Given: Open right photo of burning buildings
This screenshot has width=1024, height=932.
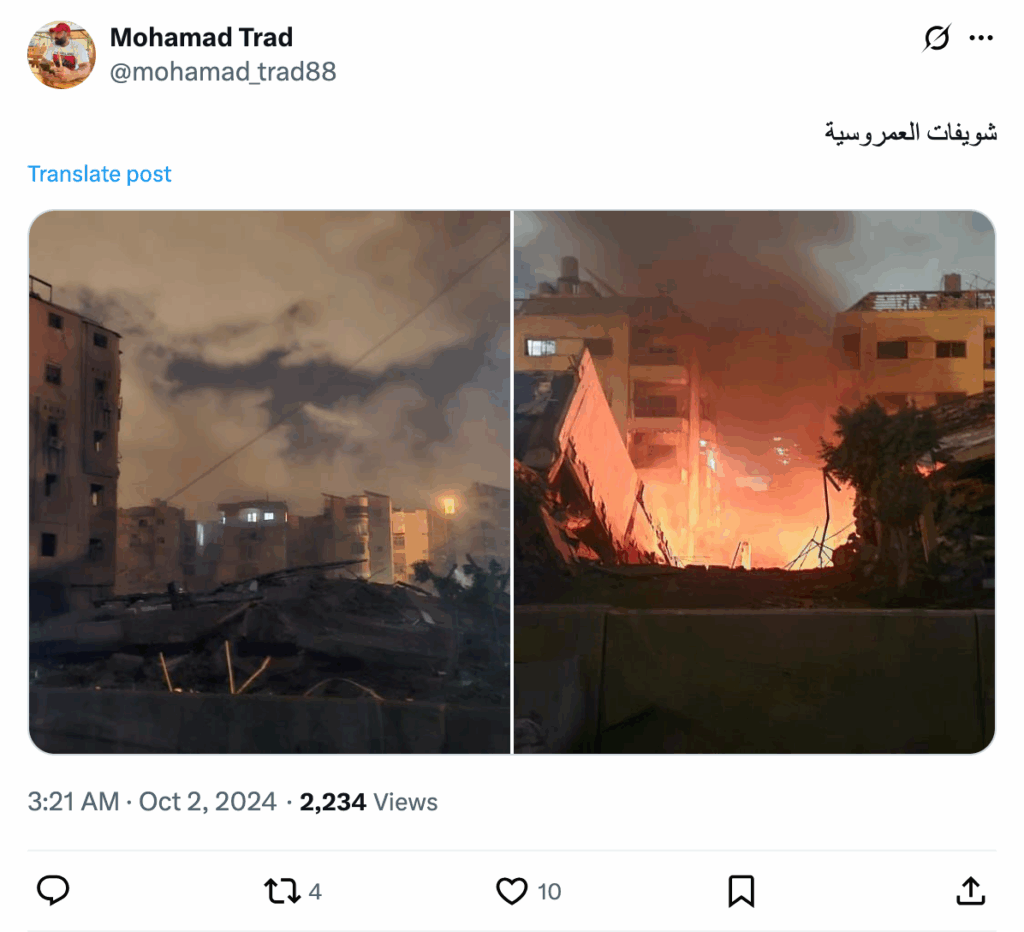Looking at the screenshot, I should (754, 482).
